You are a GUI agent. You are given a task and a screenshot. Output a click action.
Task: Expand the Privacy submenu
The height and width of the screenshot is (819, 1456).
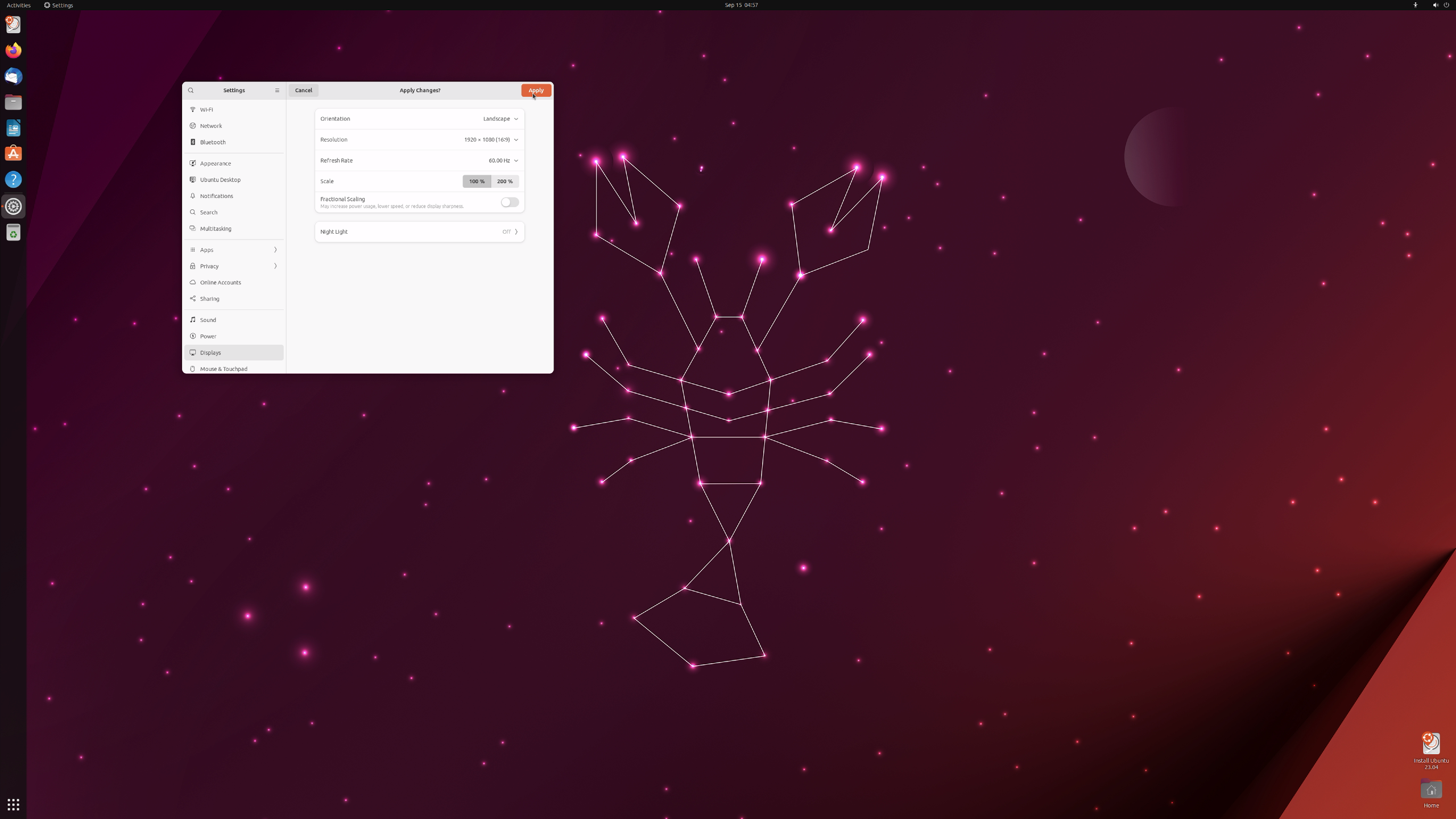click(x=234, y=266)
